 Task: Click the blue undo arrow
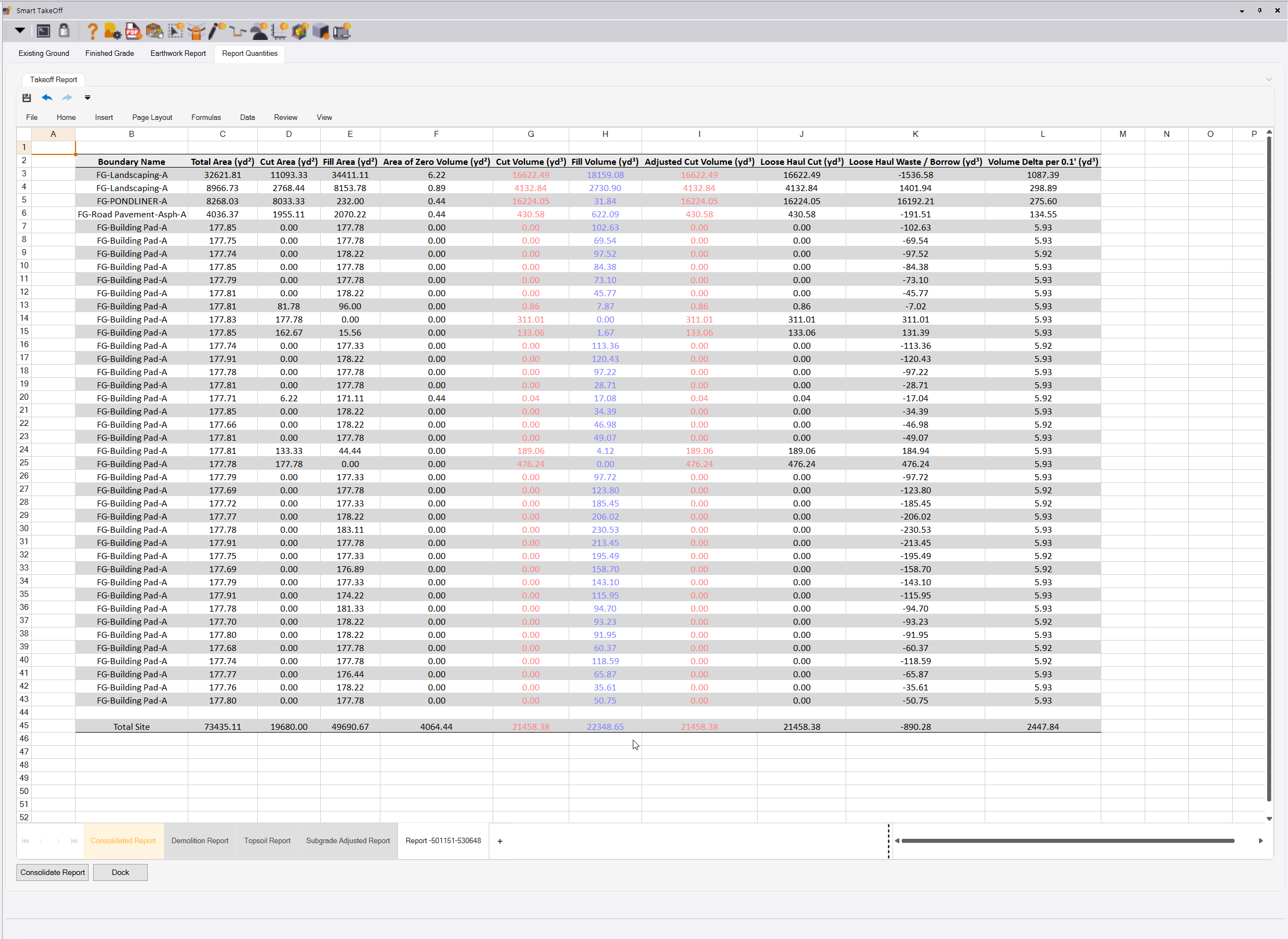47,98
